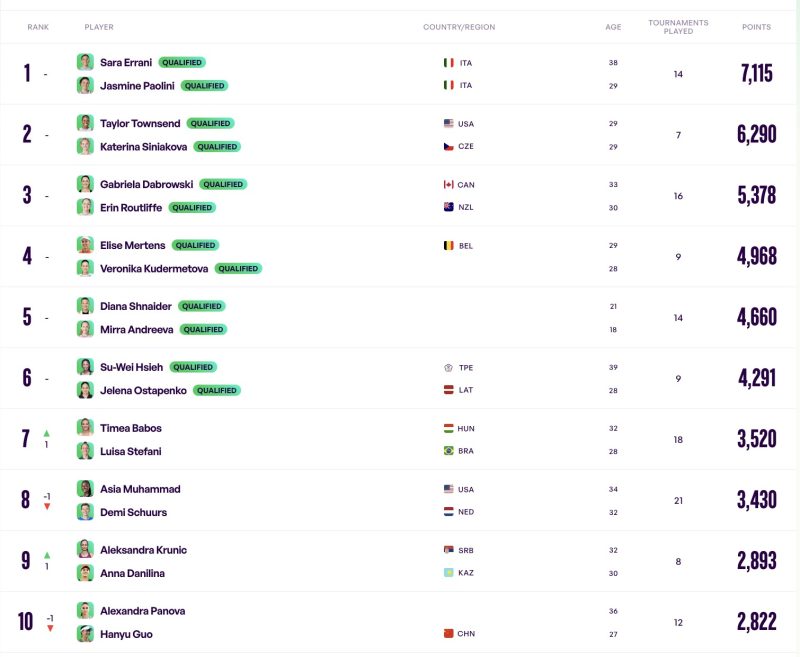The height and width of the screenshot is (657, 800).
Task: Open Hanyu Guo's player profile
Action: [126, 634]
